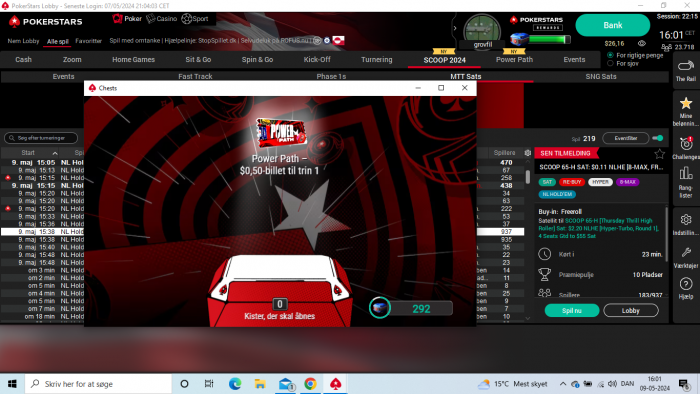Viewport: 700px width, 394px height.
Task: Favorite this tournament with the star icon
Action: 659,154
